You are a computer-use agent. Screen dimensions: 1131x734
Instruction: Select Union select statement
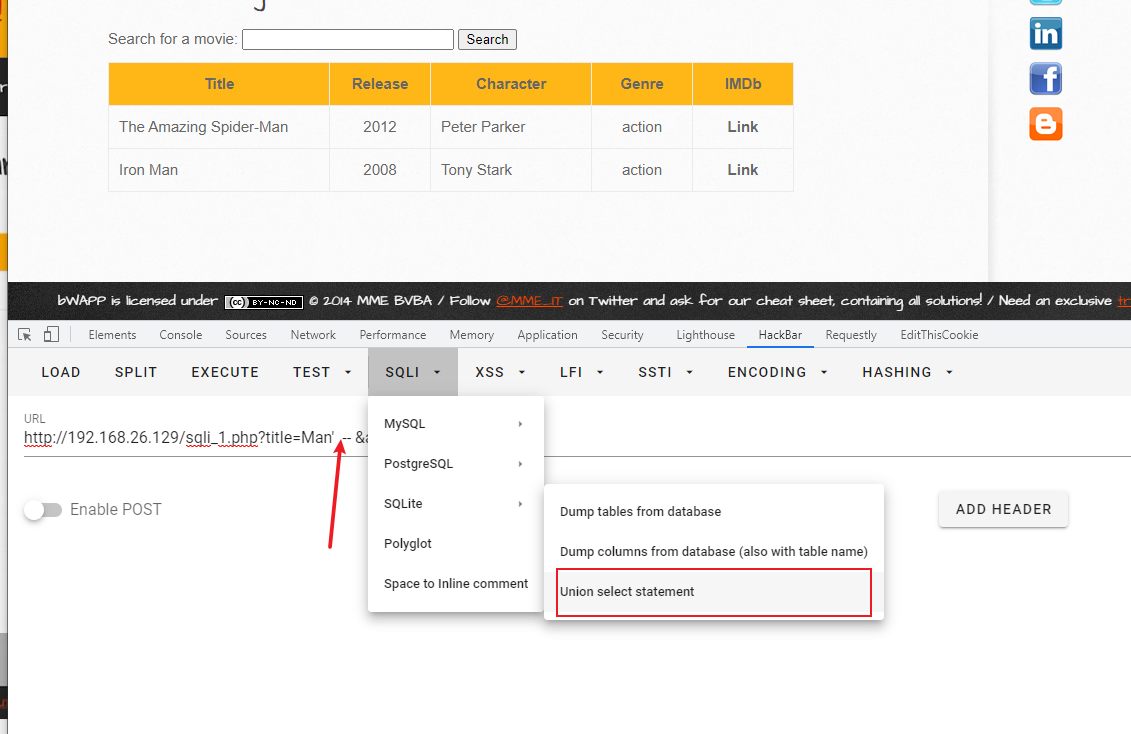tap(713, 592)
